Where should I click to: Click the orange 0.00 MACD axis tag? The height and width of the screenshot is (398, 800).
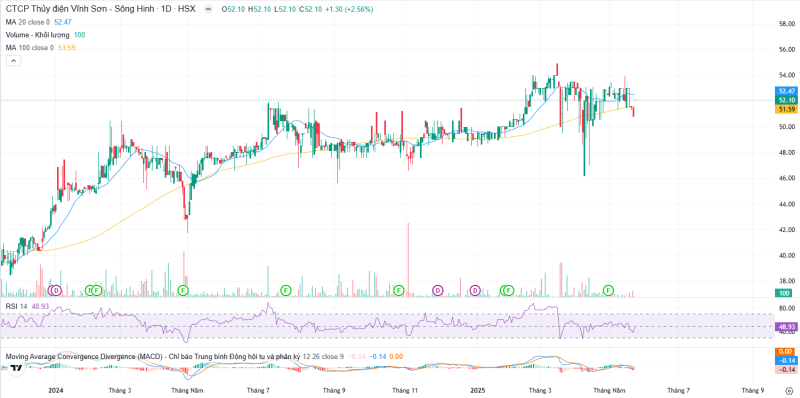(785, 352)
